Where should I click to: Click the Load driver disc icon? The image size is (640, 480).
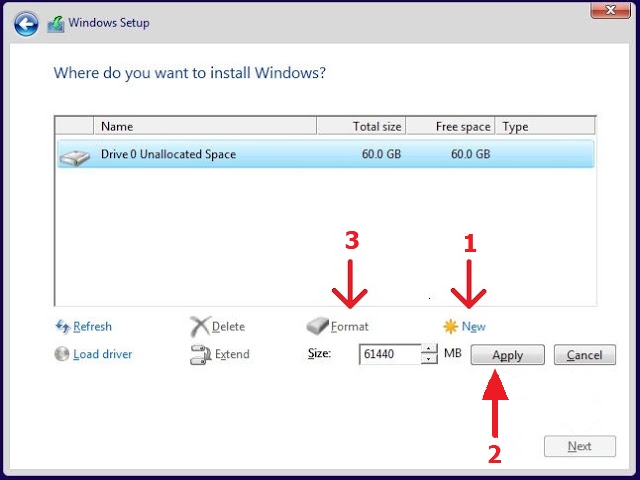click(x=62, y=354)
